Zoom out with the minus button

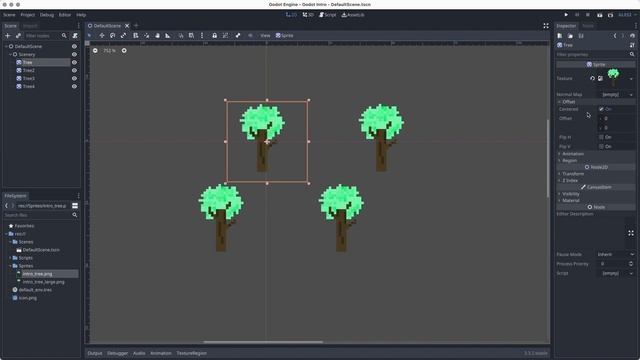point(95,51)
